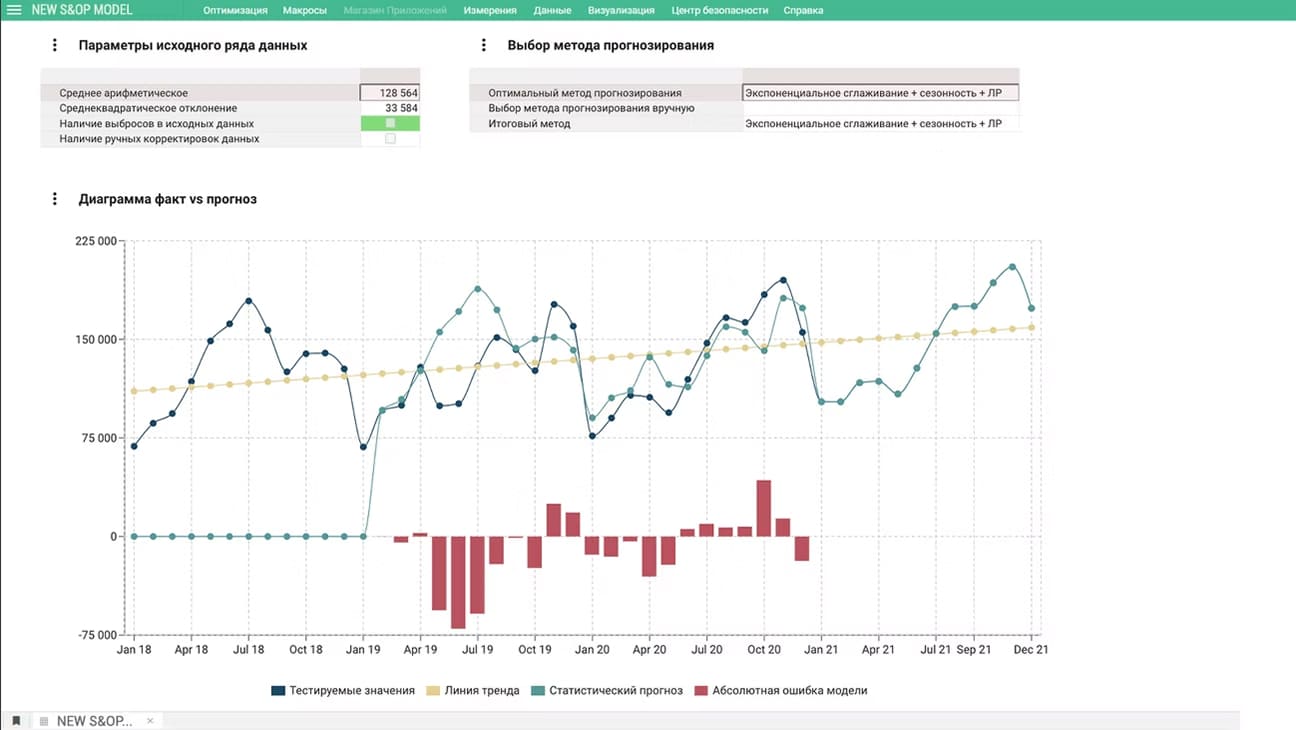Open options for Параметры исходного ряда данных panel

click(55, 45)
